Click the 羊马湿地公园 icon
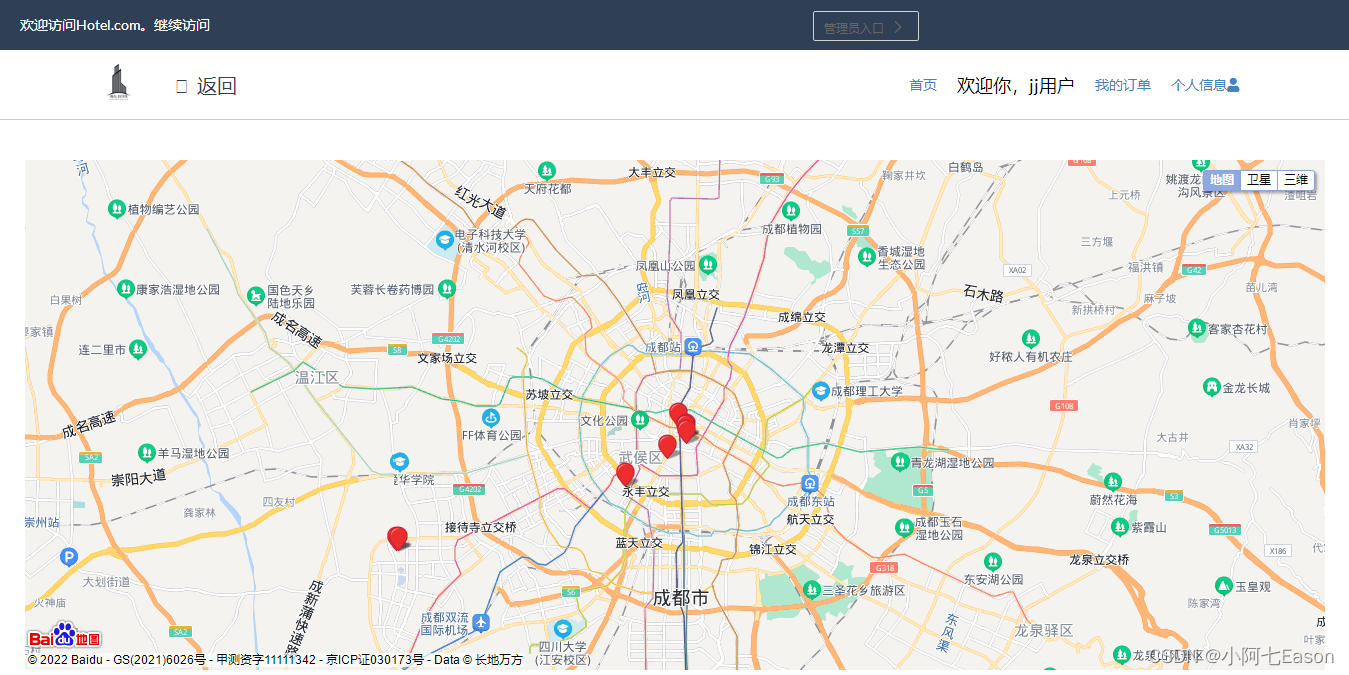The height and width of the screenshot is (675, 1349). coord(147,453)
